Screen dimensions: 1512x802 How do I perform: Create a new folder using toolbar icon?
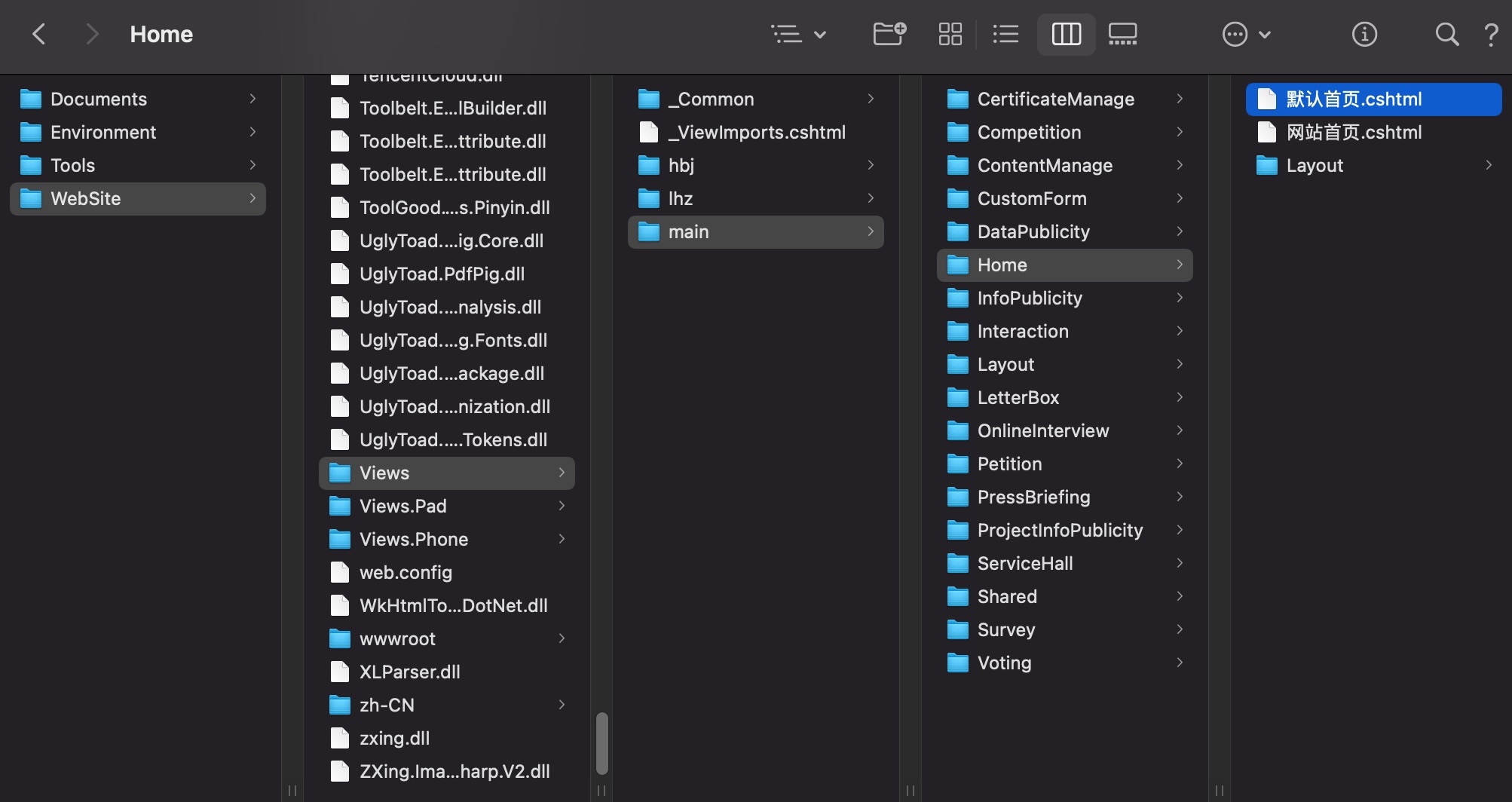pos(889,34)
